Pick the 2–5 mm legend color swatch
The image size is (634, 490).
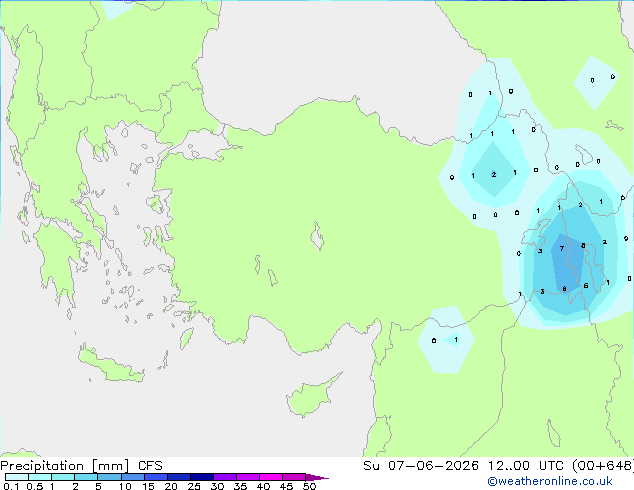[87, 477]
